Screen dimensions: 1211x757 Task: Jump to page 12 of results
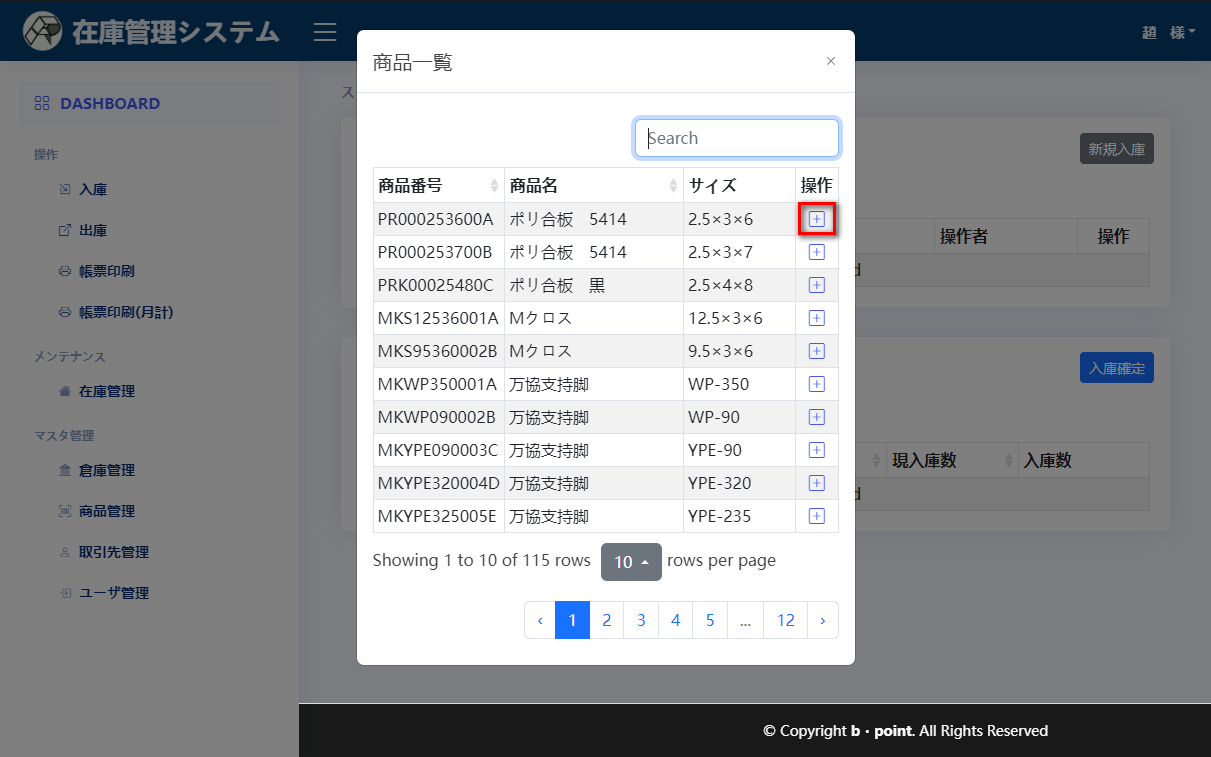point(785,620)
